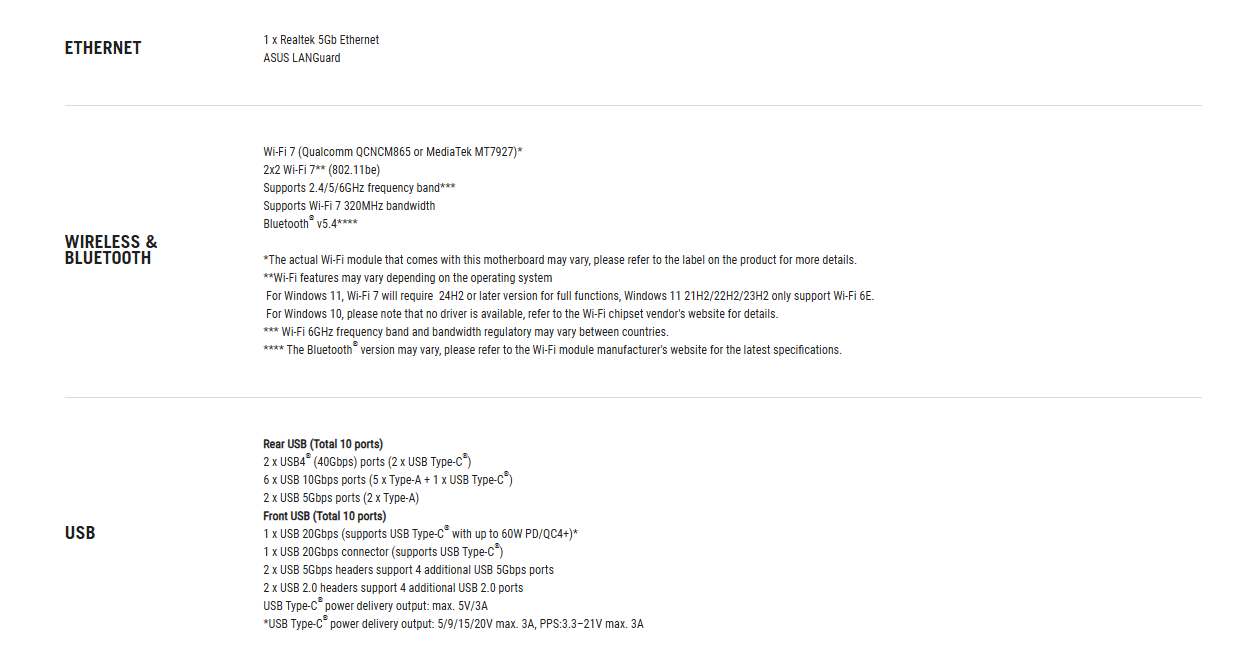Click the Realtek 5Gb Ethernet line
Screen dimensions: 1254x664
[321, 40]
